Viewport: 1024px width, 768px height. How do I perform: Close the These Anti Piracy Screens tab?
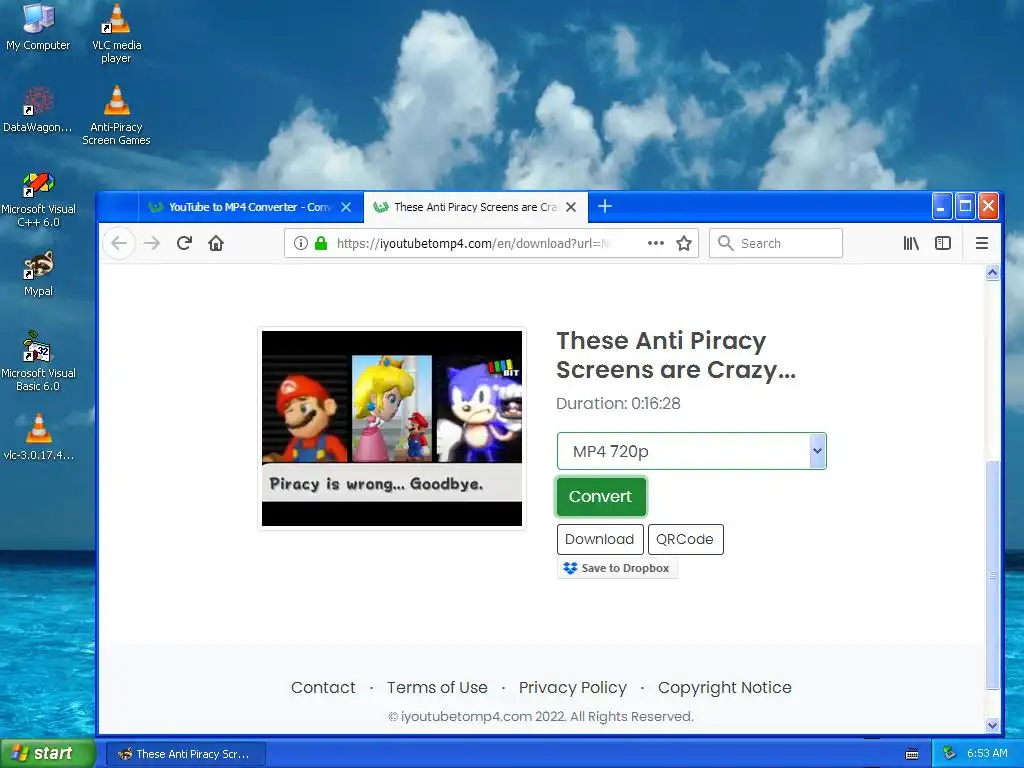[x=571, y=207]
